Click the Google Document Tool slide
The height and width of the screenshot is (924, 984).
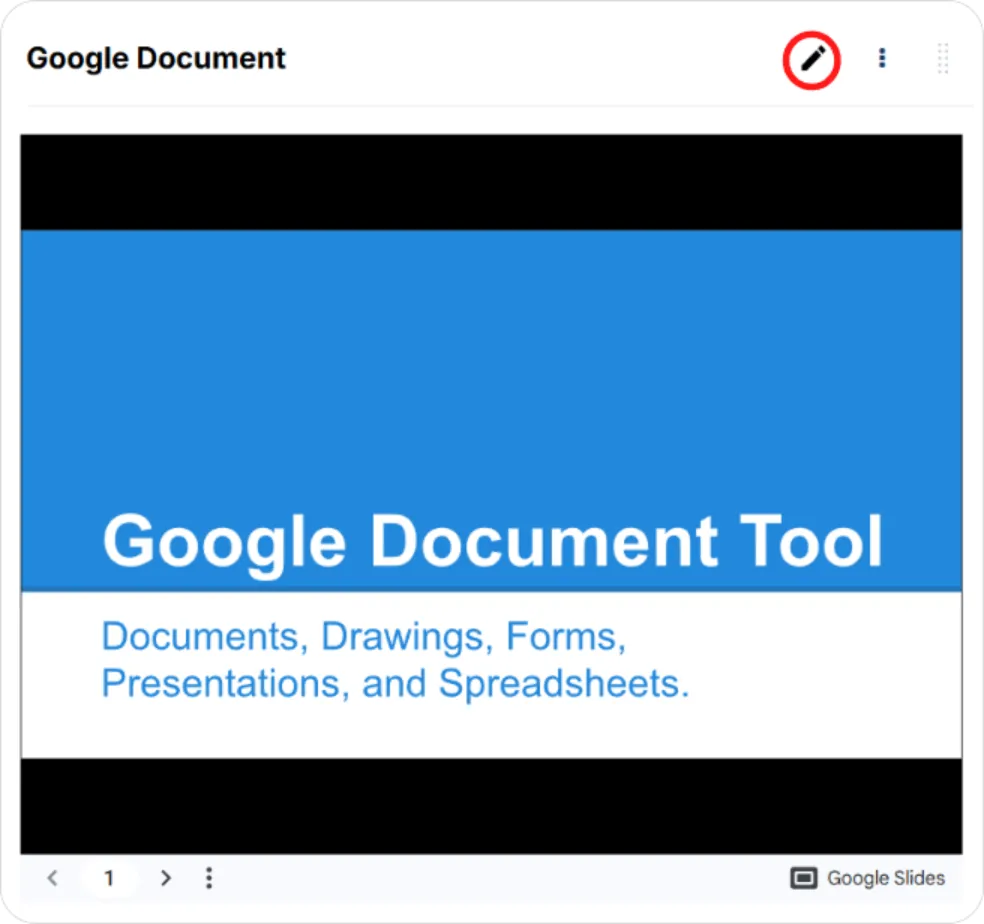click(491, 494)
